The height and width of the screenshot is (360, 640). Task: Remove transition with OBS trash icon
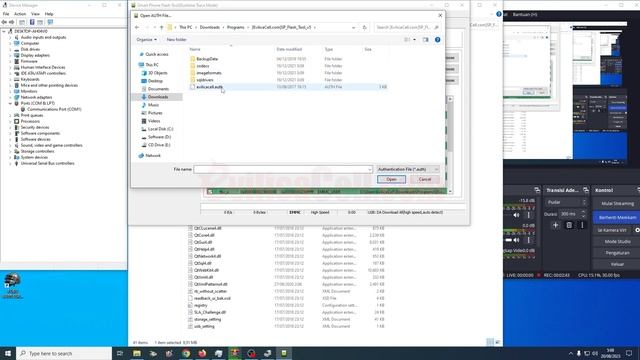click(569, 225)
